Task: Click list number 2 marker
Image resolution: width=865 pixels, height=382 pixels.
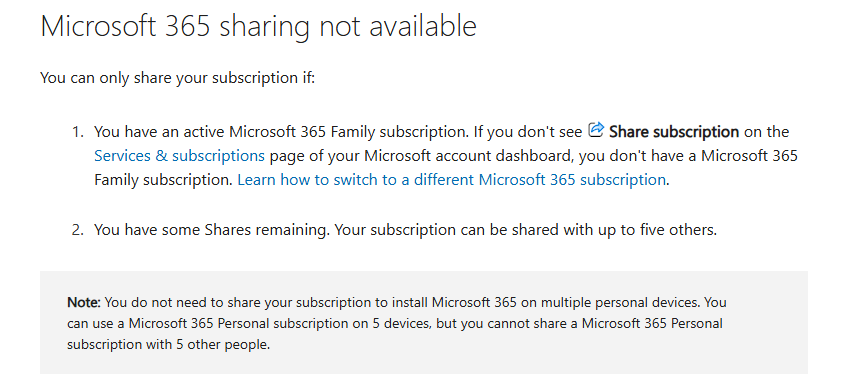Action: coord(78,230)
